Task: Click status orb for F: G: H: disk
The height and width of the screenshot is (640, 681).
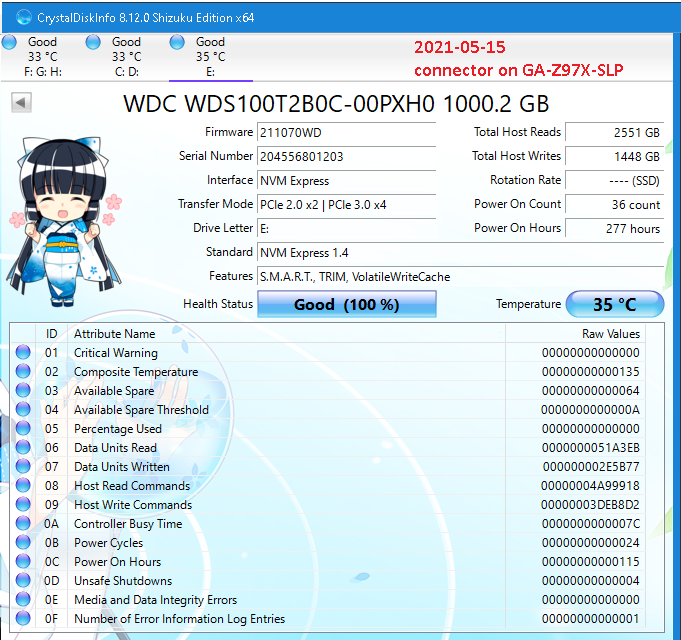Action: [9, 42]
